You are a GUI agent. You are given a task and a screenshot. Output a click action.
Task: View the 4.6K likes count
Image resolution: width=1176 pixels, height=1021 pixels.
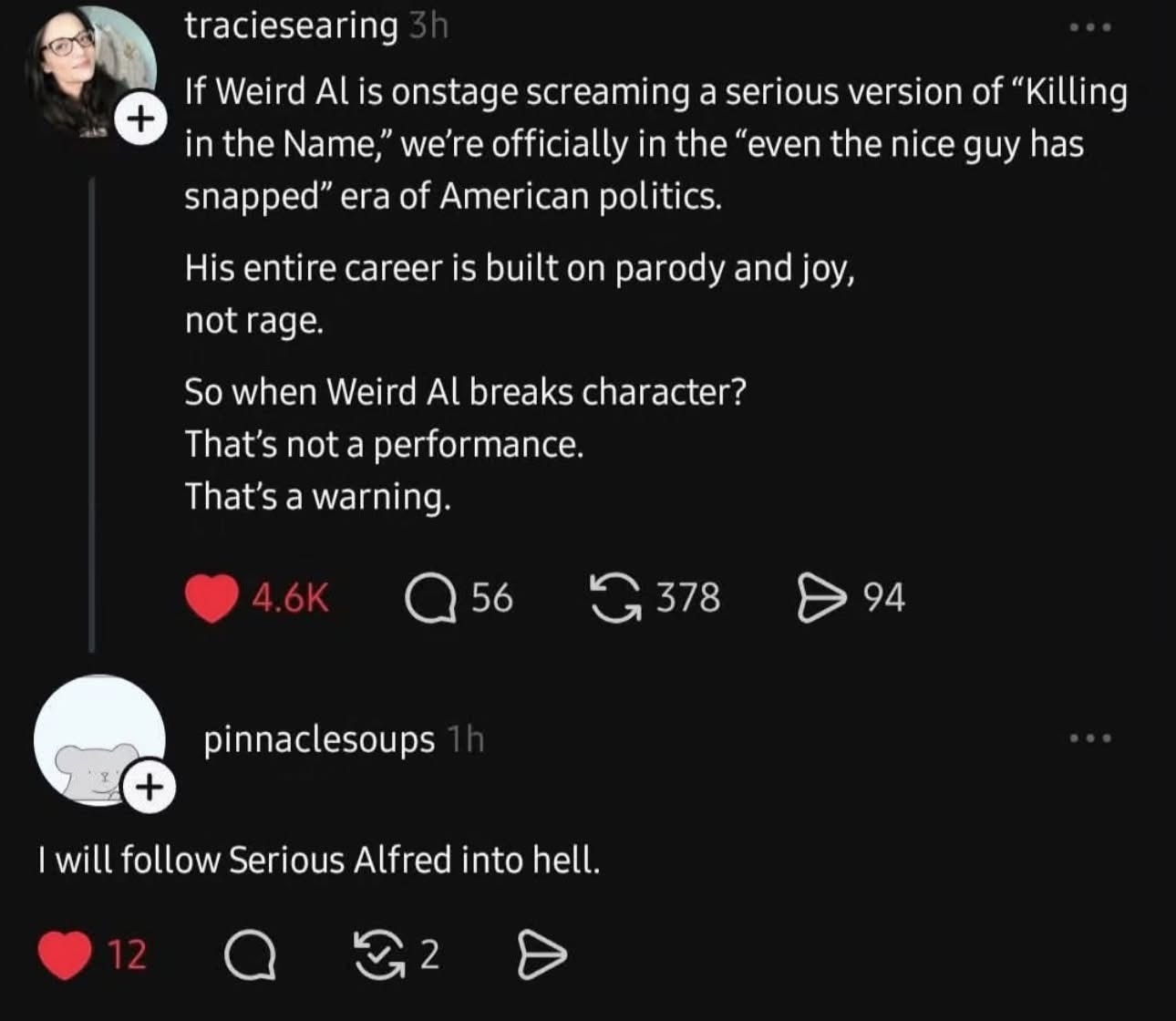tap(290, 598)
